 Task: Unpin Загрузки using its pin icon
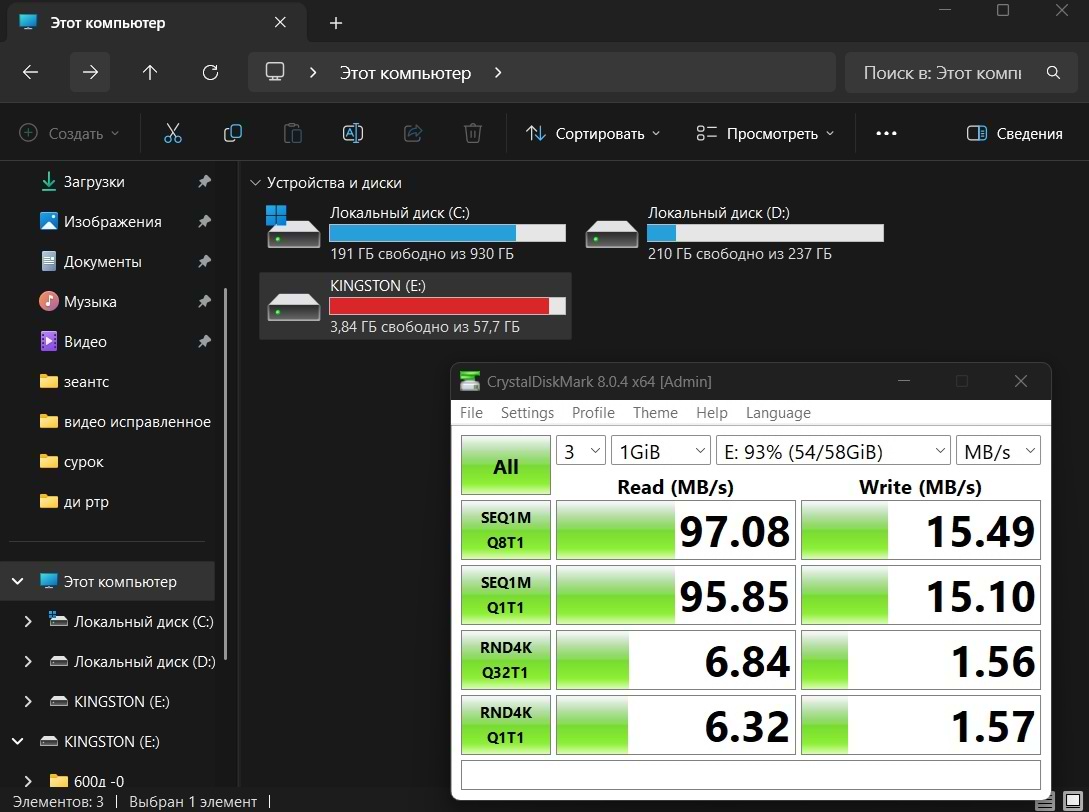pos(204,181)
